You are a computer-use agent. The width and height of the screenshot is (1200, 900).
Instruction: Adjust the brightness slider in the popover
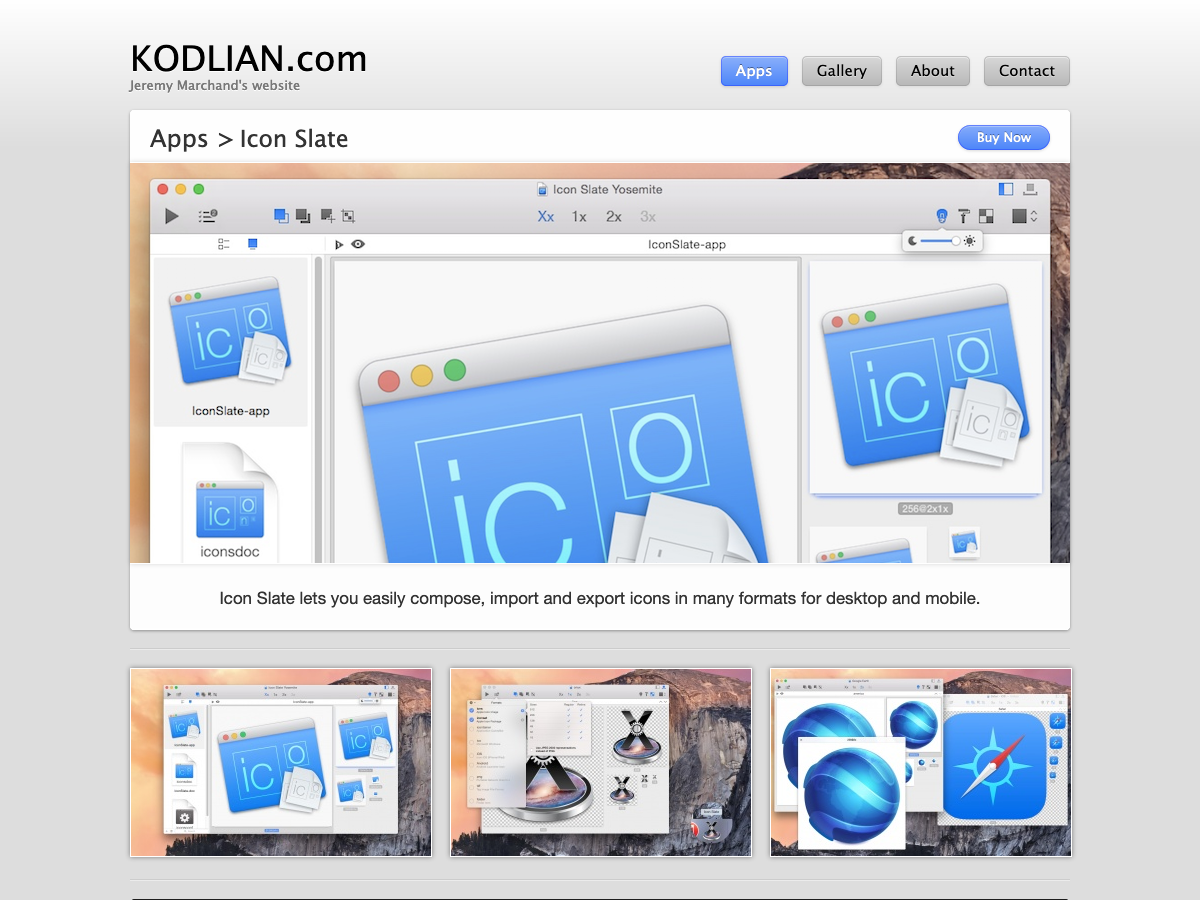pyautogui.click(x=941, y=241)
